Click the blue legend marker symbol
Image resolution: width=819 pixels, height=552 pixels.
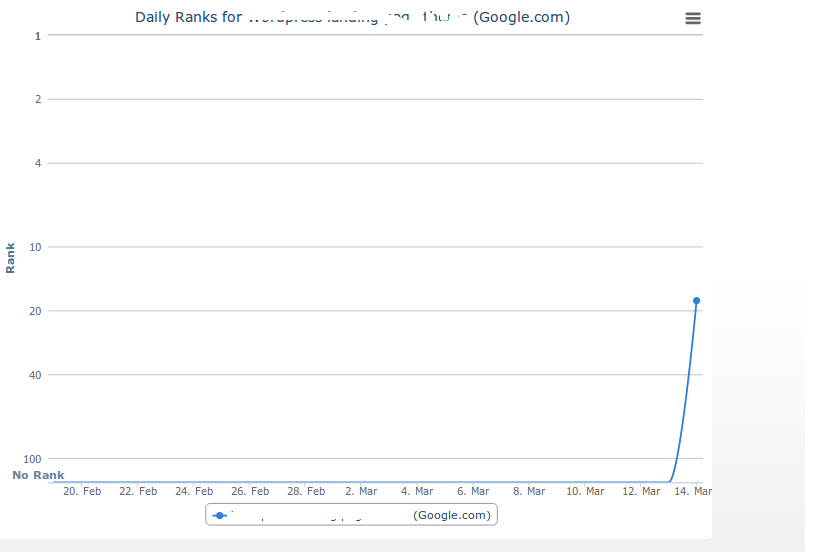point(219,515)
